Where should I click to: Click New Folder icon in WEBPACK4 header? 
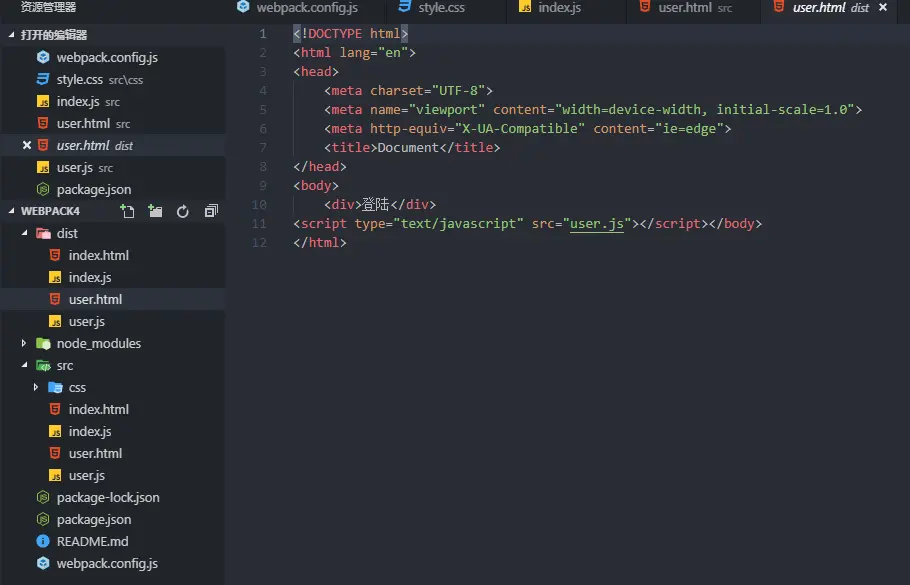pyautogui.click(x=155, y=211)
